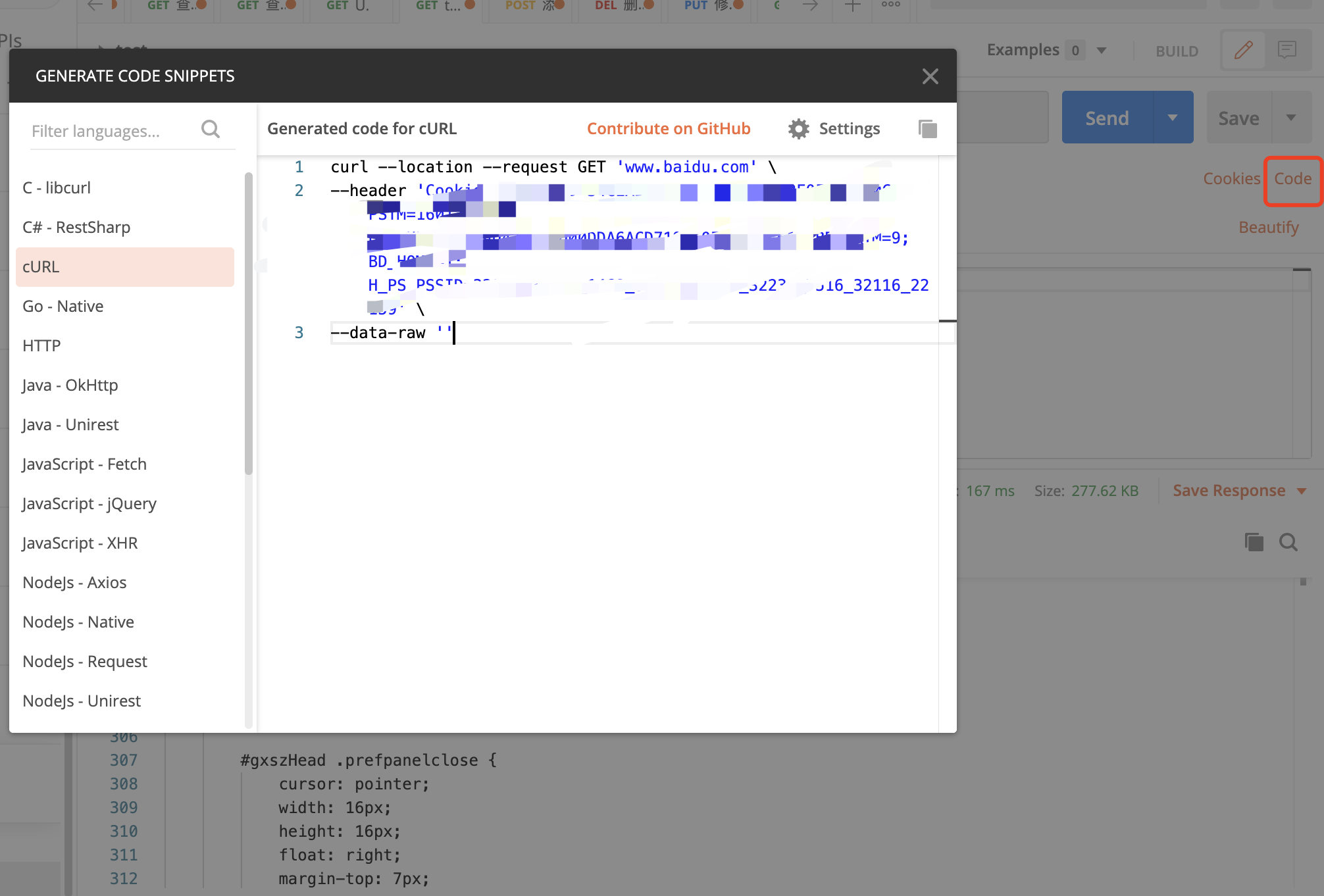1324x896 pixels.
Task: Click the Filter languages input field
Action: (x=105, y=130)
